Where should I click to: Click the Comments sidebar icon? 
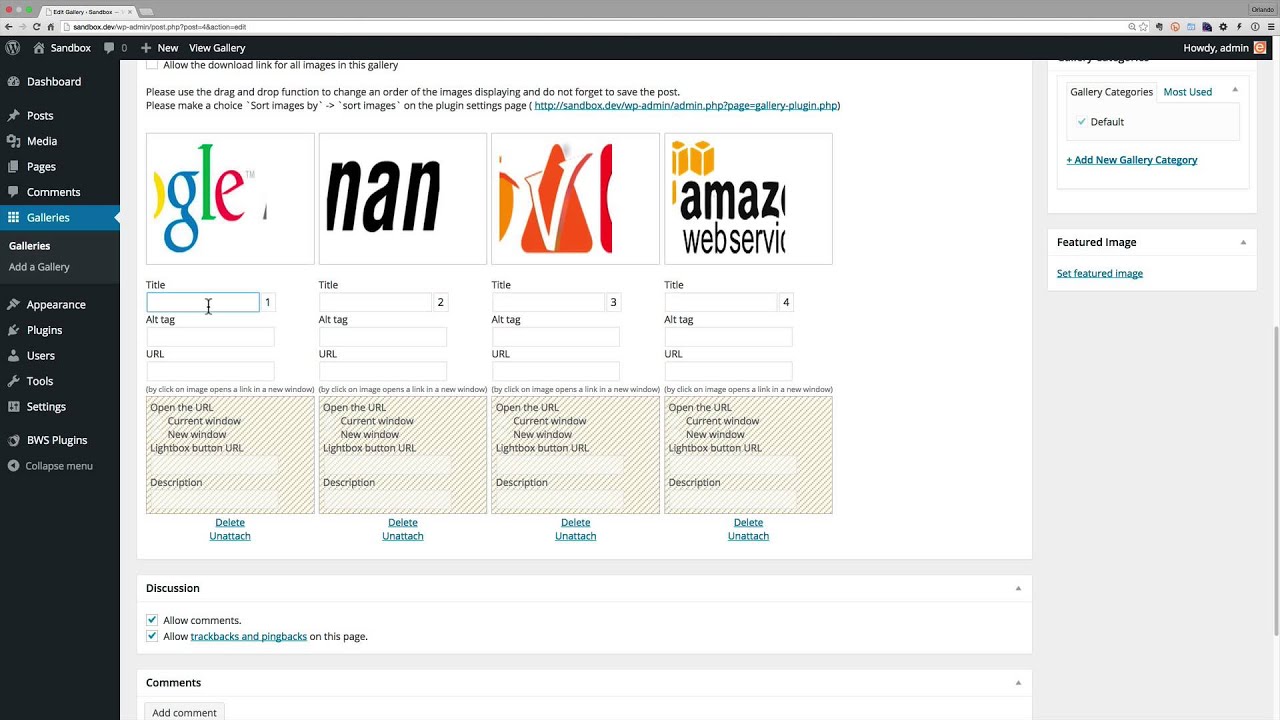click(x=13, y=192)
